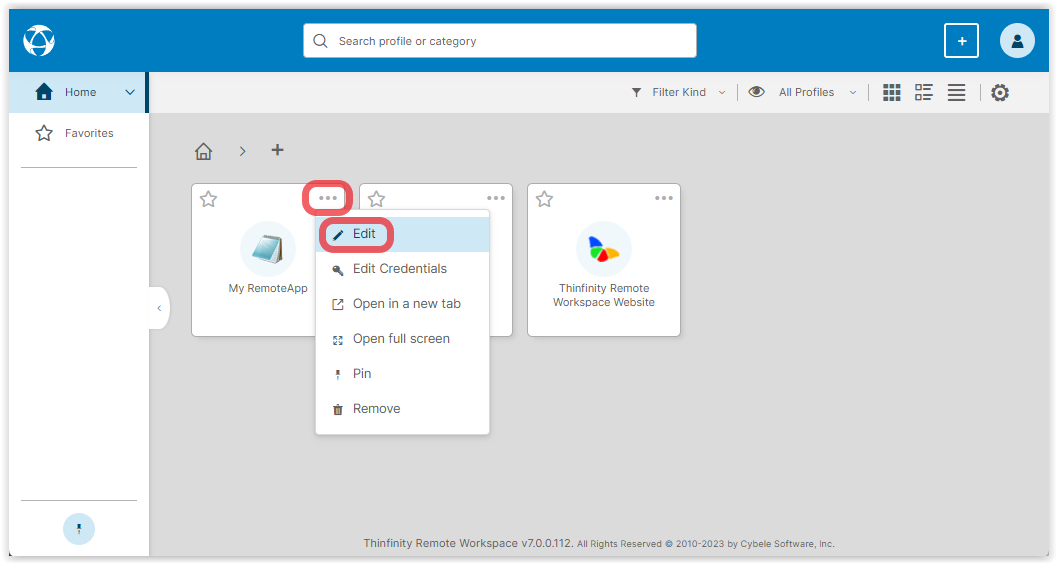This screenshot has width=1057, height=564.
Task: Open Thinfinity Remote Workspace Website three-dot menu
Action: pos(664,198)
